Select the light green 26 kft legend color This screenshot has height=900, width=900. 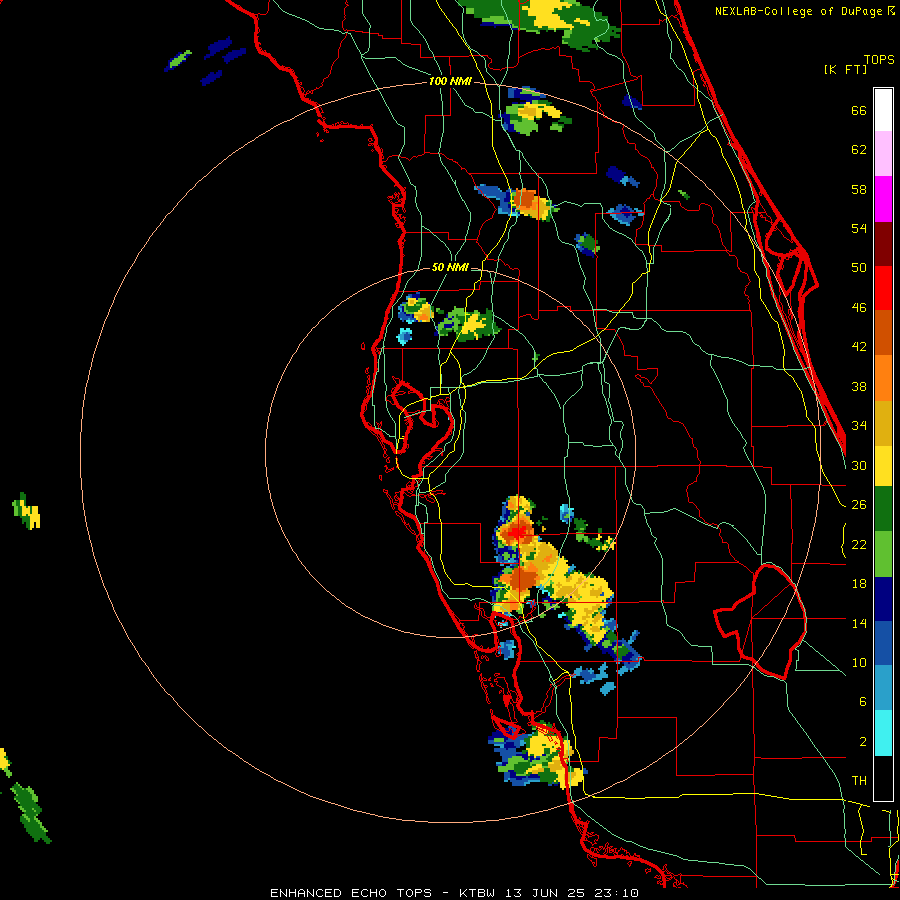(x=883, y=554)
